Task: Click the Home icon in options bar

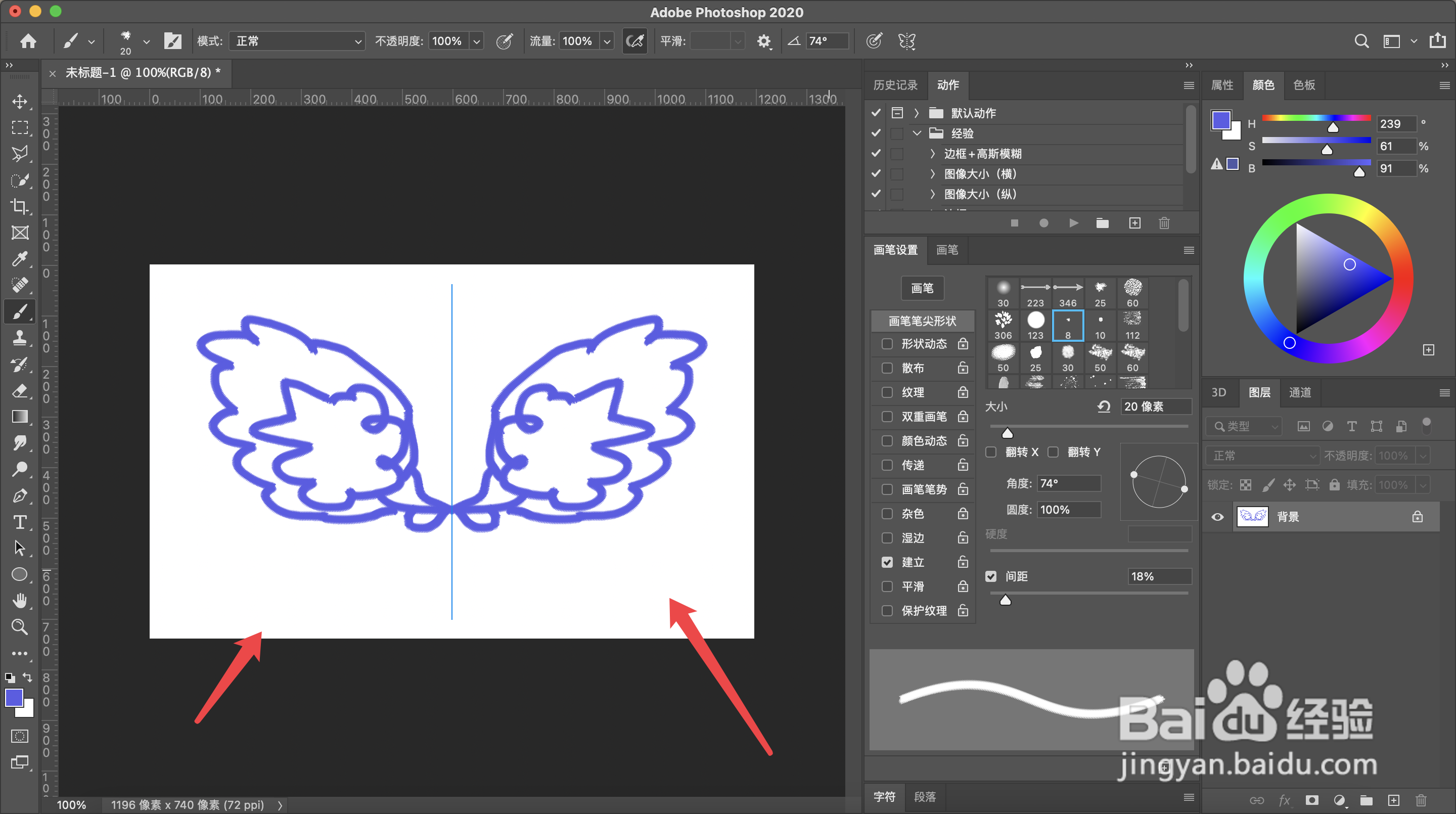Action: [28, 40]
